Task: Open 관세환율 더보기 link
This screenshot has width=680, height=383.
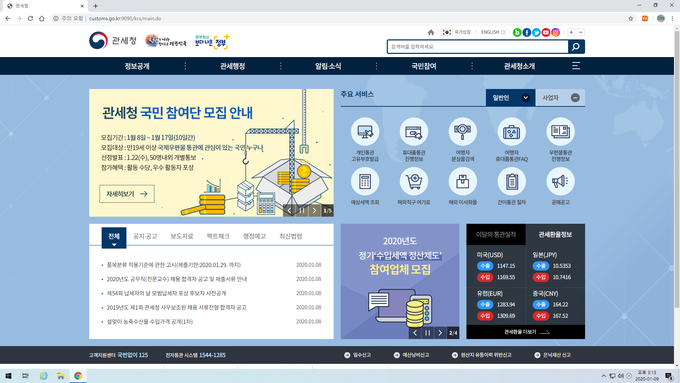Action: [526, 332]
